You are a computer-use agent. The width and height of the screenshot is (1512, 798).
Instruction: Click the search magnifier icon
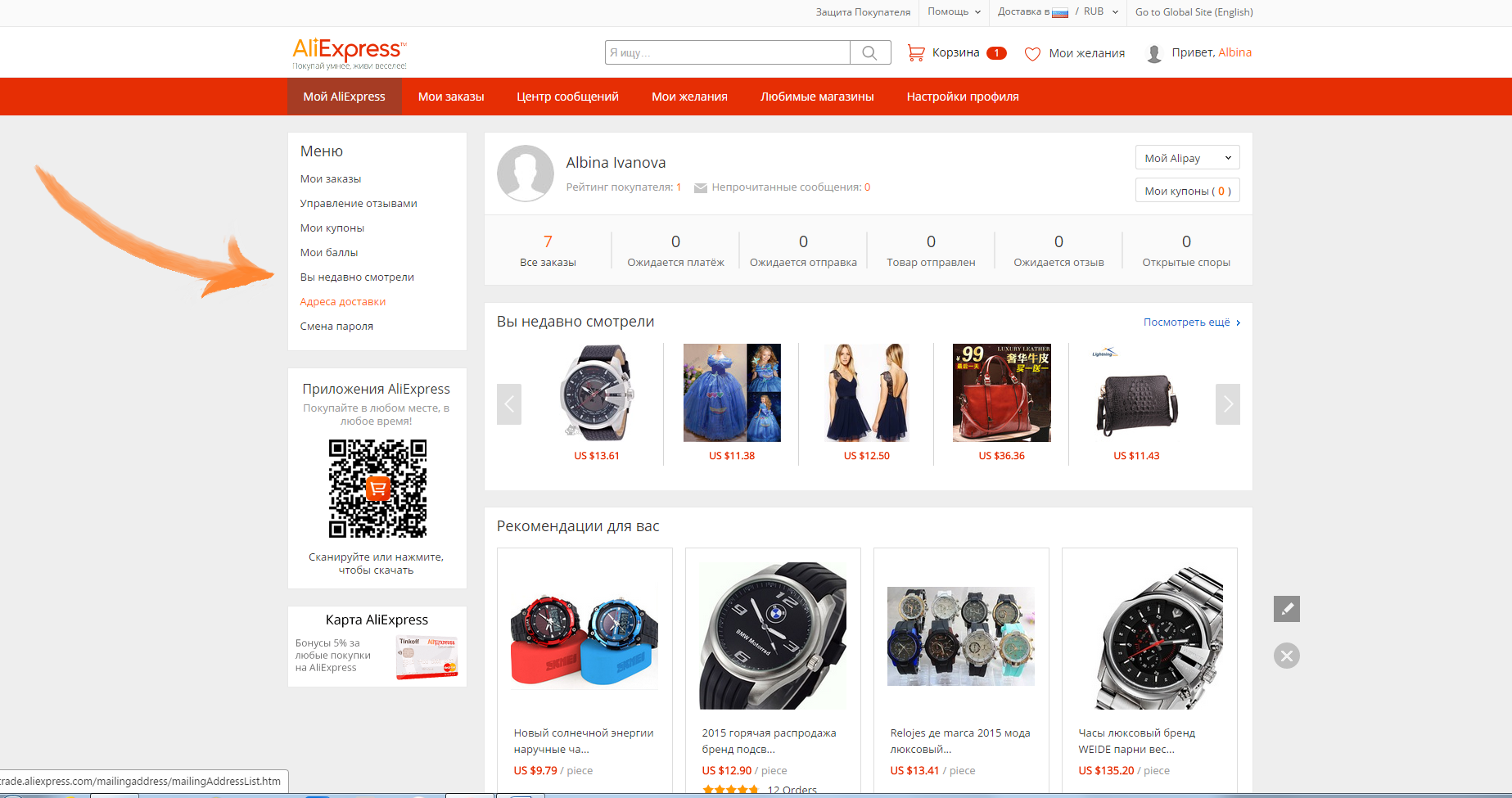869,53
